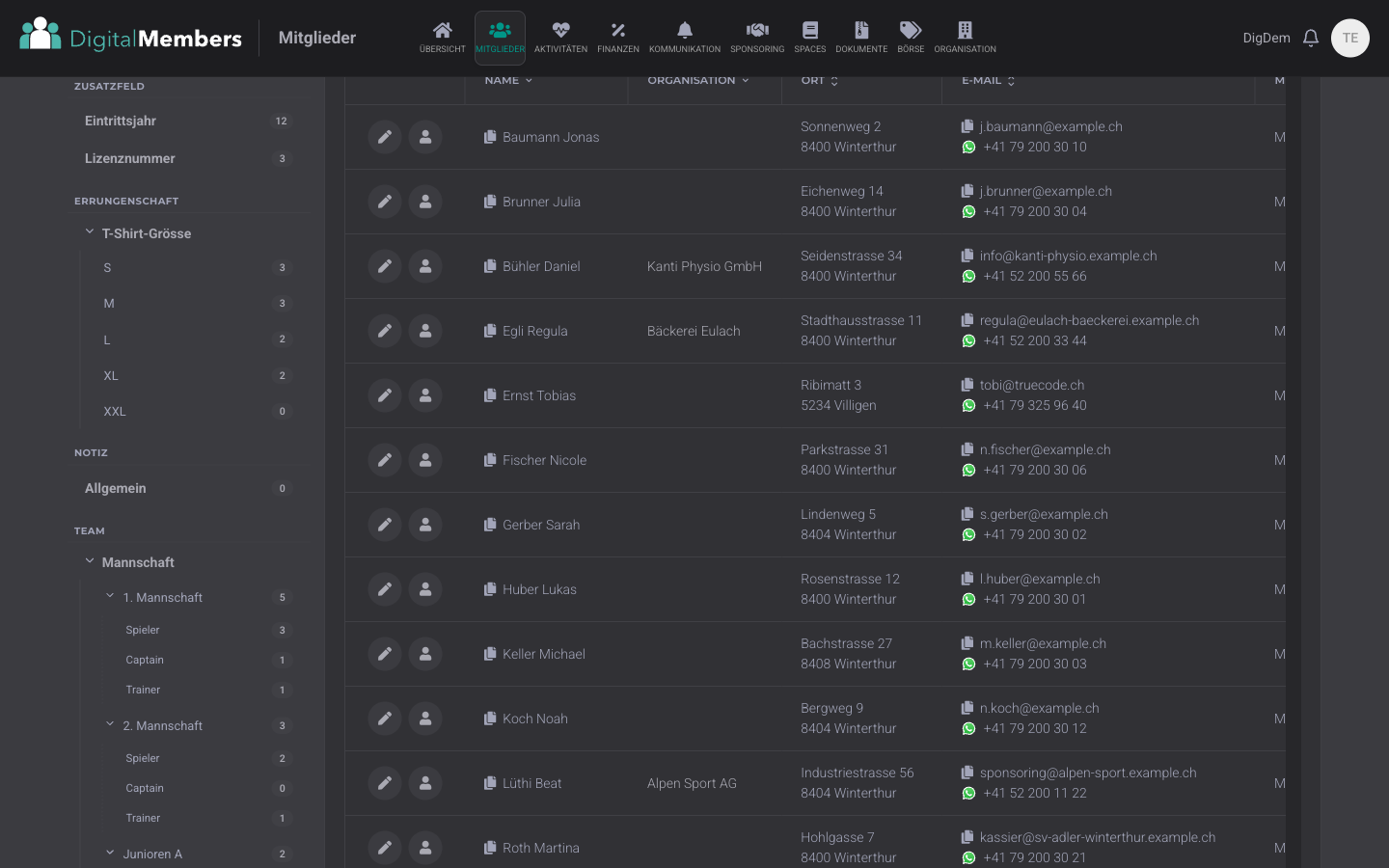The width and height of the screenshot is (1389, 868).
Task: Open the Börse section
Action: point(911,38)
